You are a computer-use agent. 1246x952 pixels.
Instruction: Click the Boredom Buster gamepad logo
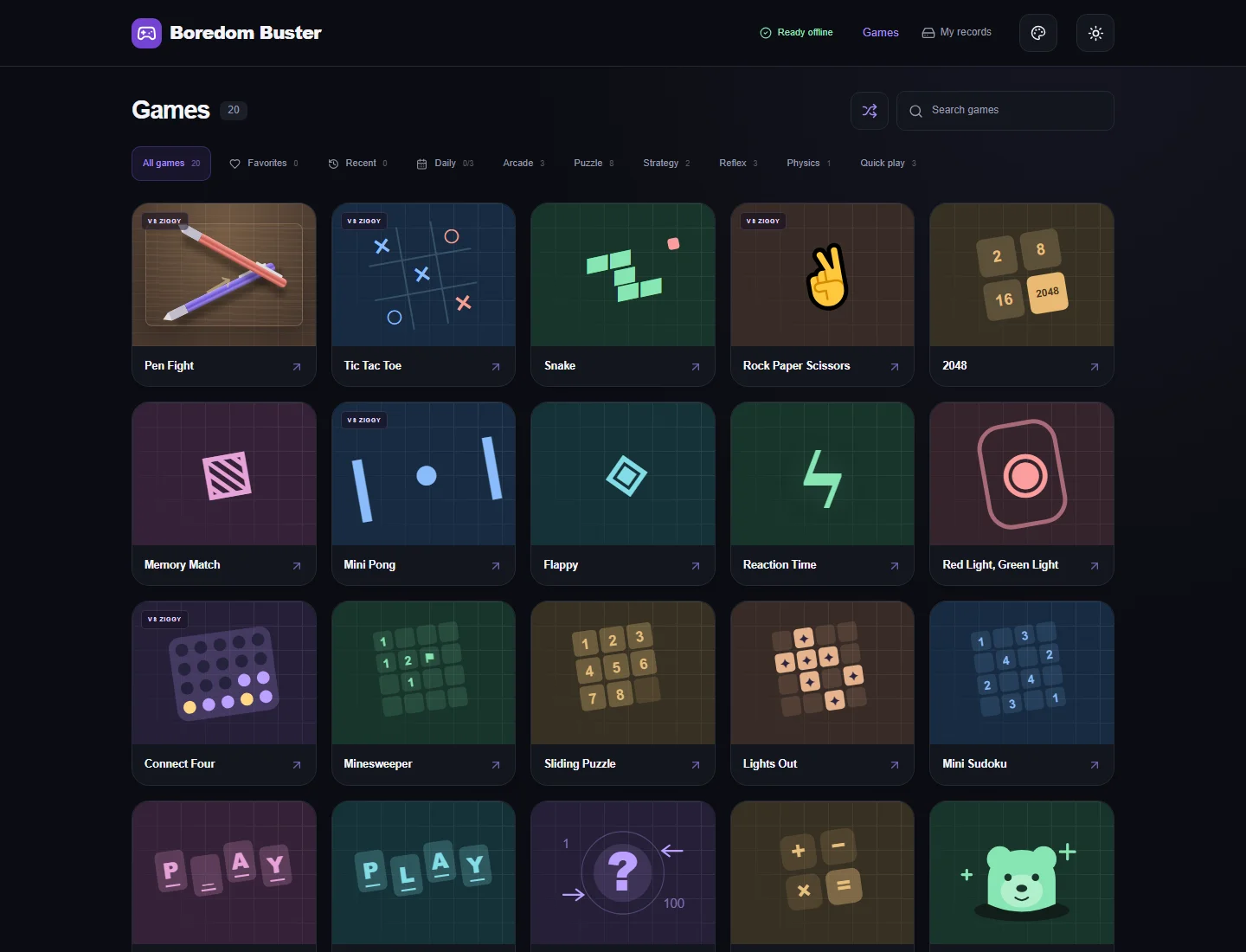[x=146, y=33]
